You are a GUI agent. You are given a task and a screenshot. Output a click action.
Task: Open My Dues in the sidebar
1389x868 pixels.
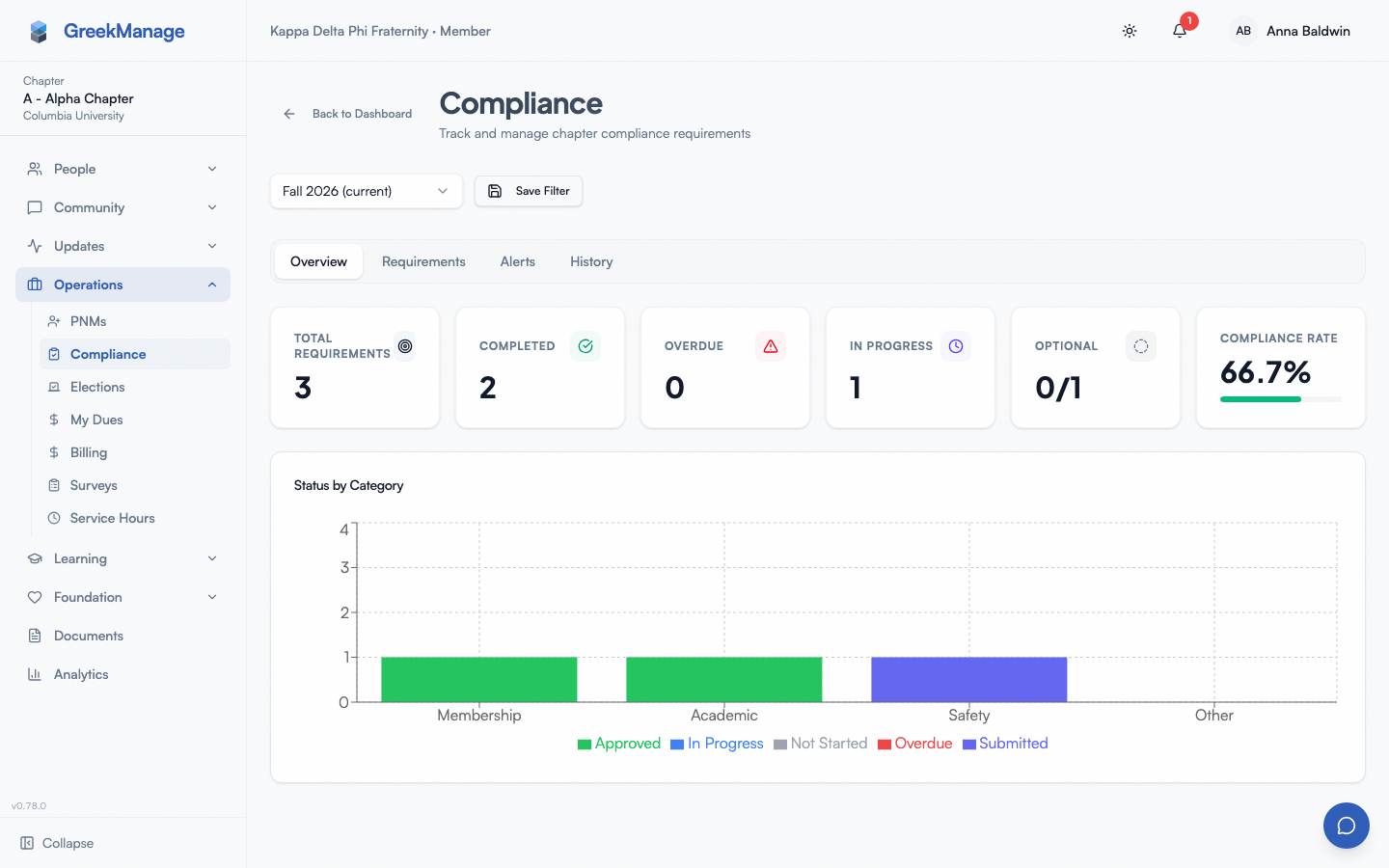[x=135, y=420]
